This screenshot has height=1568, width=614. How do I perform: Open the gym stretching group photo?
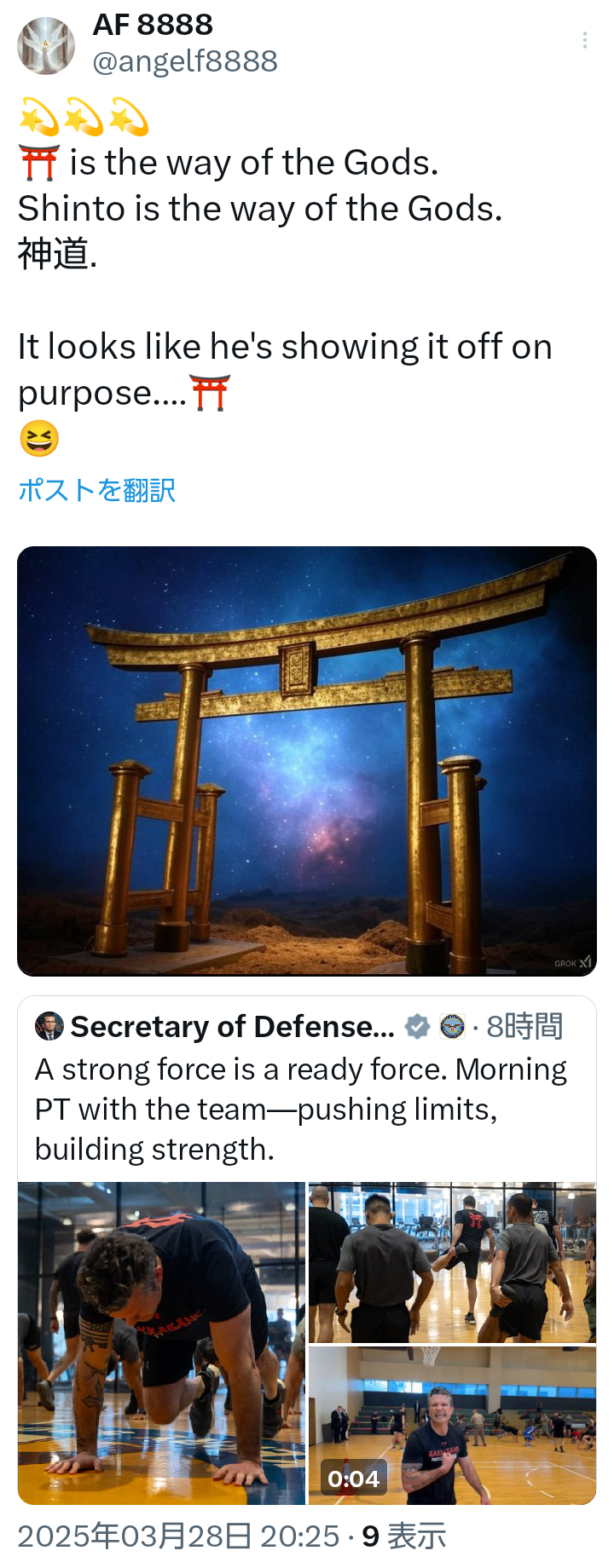[452, 1262]
